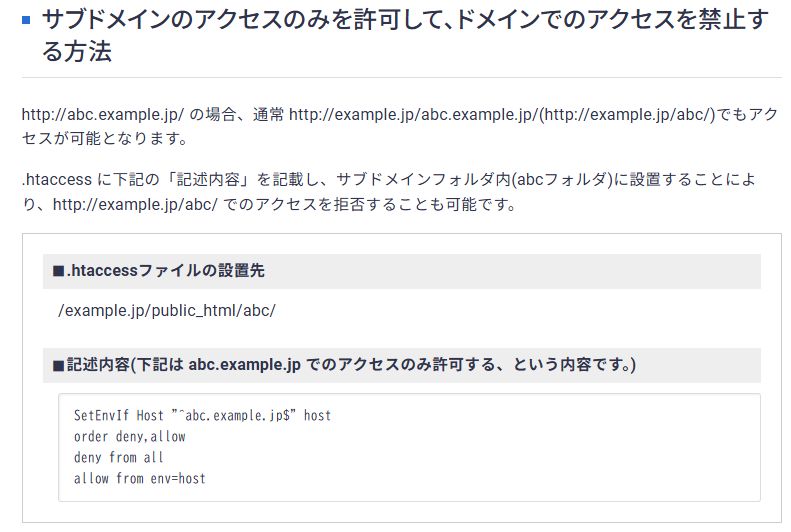Screen dimensions: 791x532
Task: Click the black square icon before .htaccessファイルの設置先
Action: pyautogui.click(x=59, y=271)
